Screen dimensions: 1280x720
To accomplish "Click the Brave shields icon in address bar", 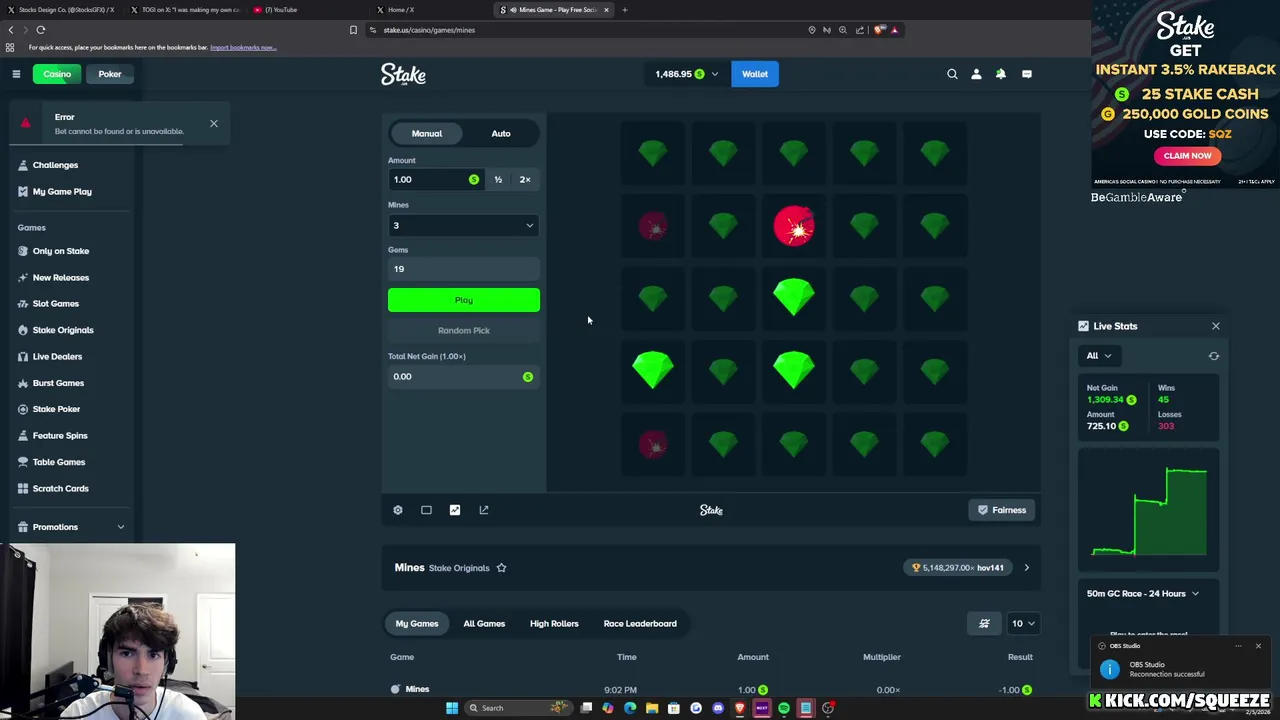I will point(879,30).
